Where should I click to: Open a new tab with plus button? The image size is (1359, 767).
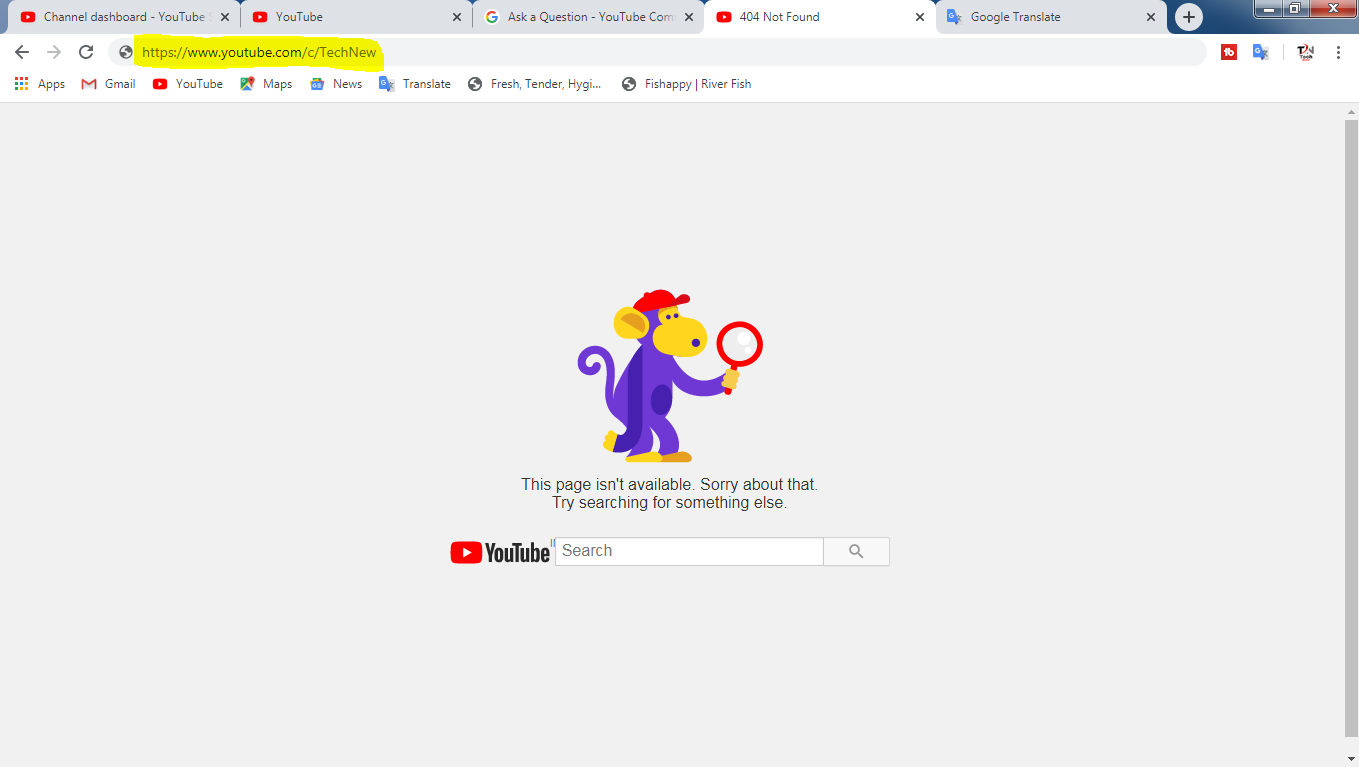pyautogui.click(x=1188, y=17)
